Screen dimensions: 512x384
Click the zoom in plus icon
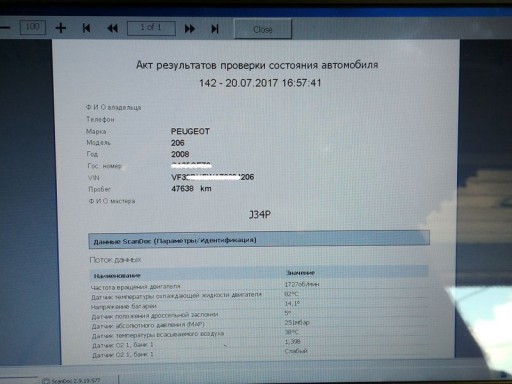click(x=60, y=28)
